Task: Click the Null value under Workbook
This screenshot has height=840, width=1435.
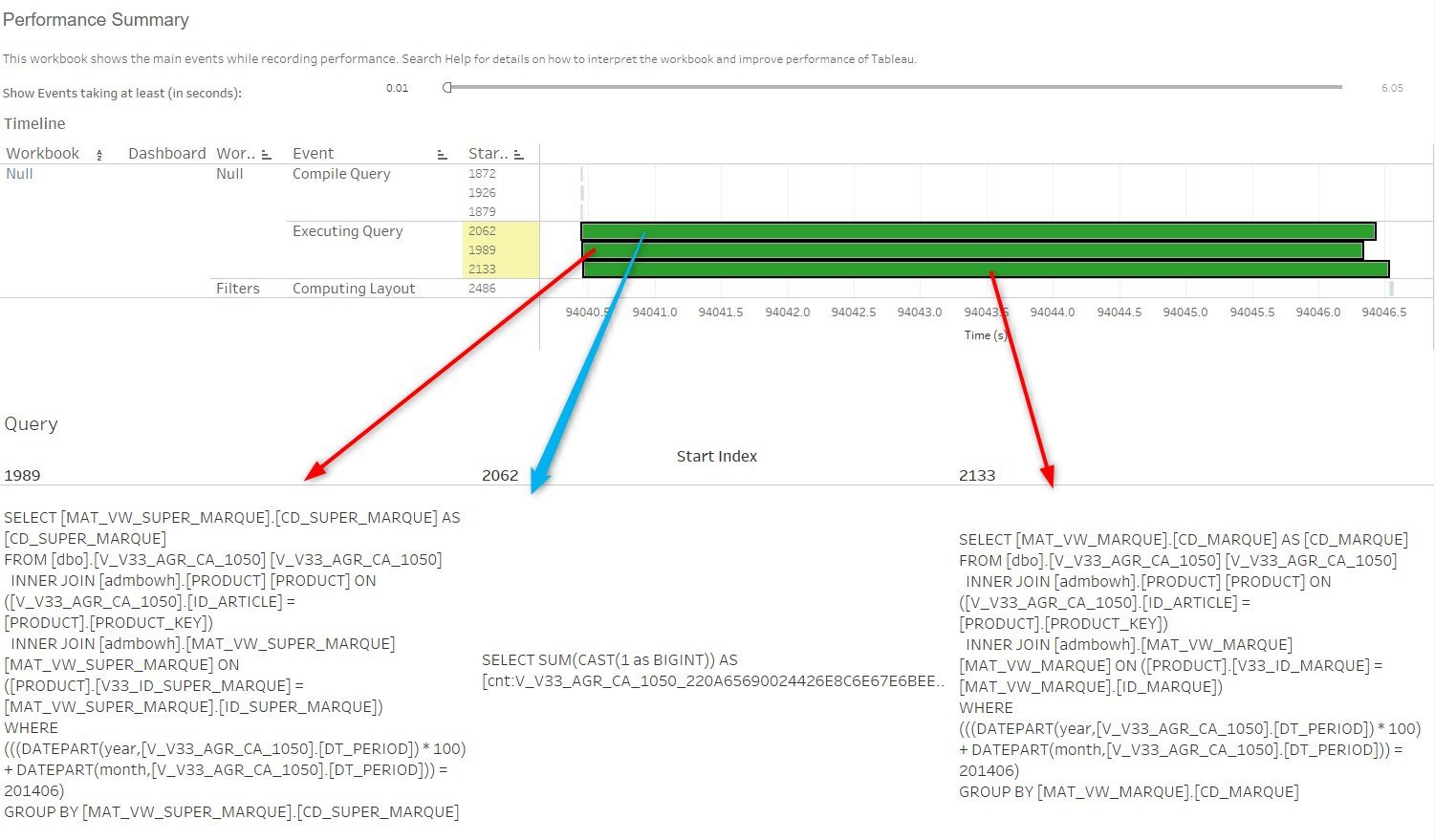Action: point(19,174)
